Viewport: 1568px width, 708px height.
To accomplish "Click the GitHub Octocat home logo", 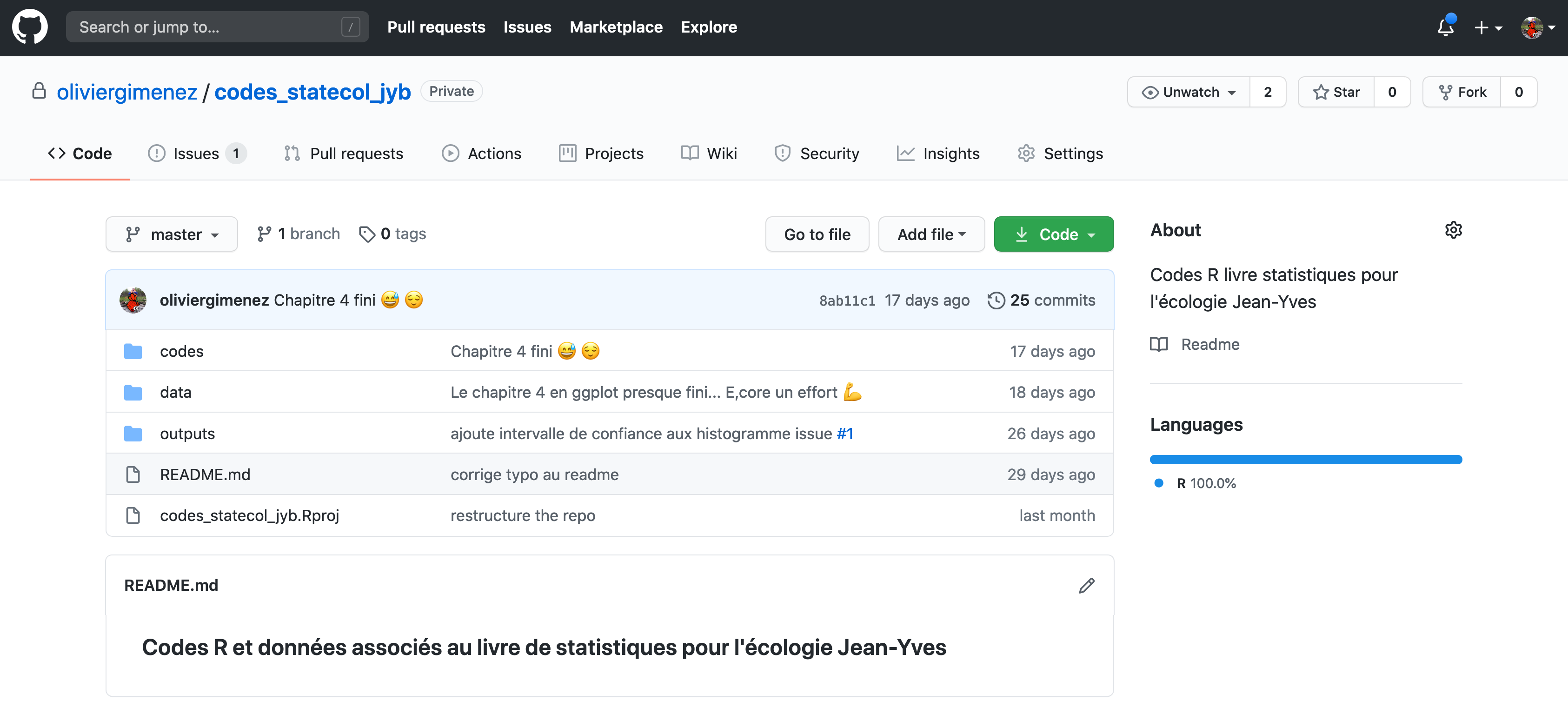I will pyautogui.click(x=29, y=27).
